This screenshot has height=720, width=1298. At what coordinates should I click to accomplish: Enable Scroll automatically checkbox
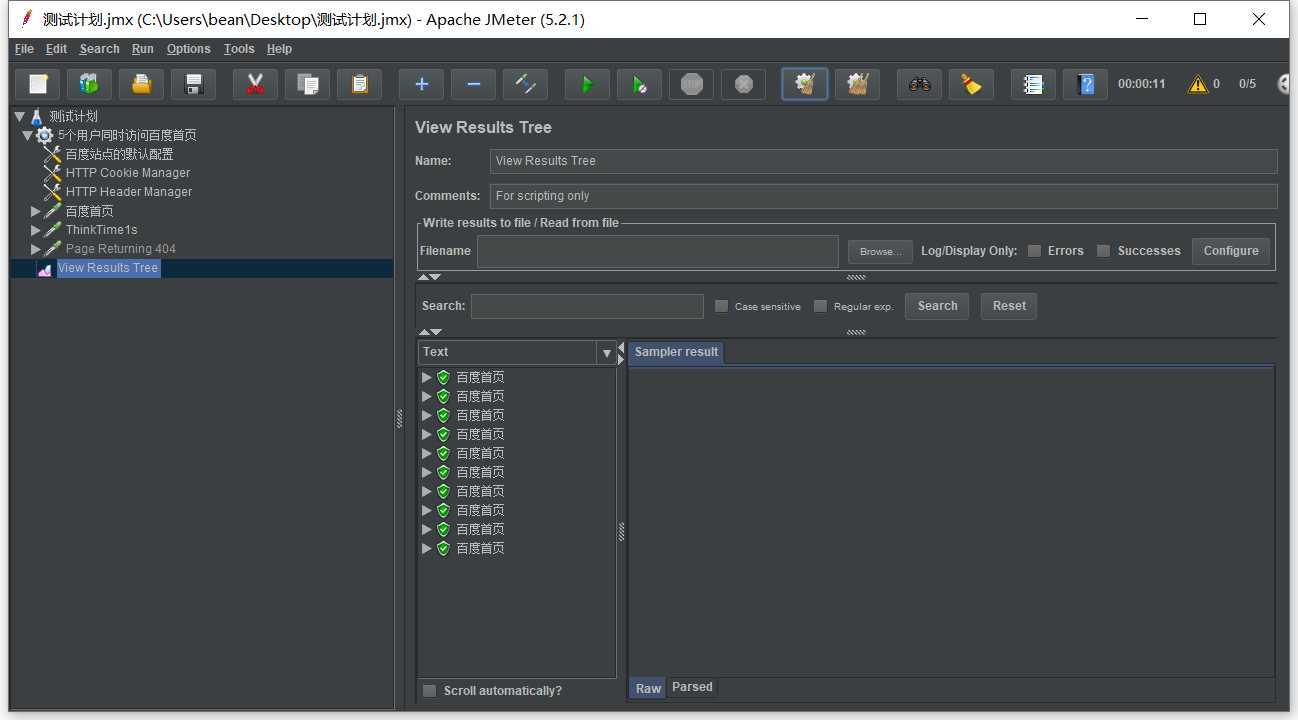429,691
